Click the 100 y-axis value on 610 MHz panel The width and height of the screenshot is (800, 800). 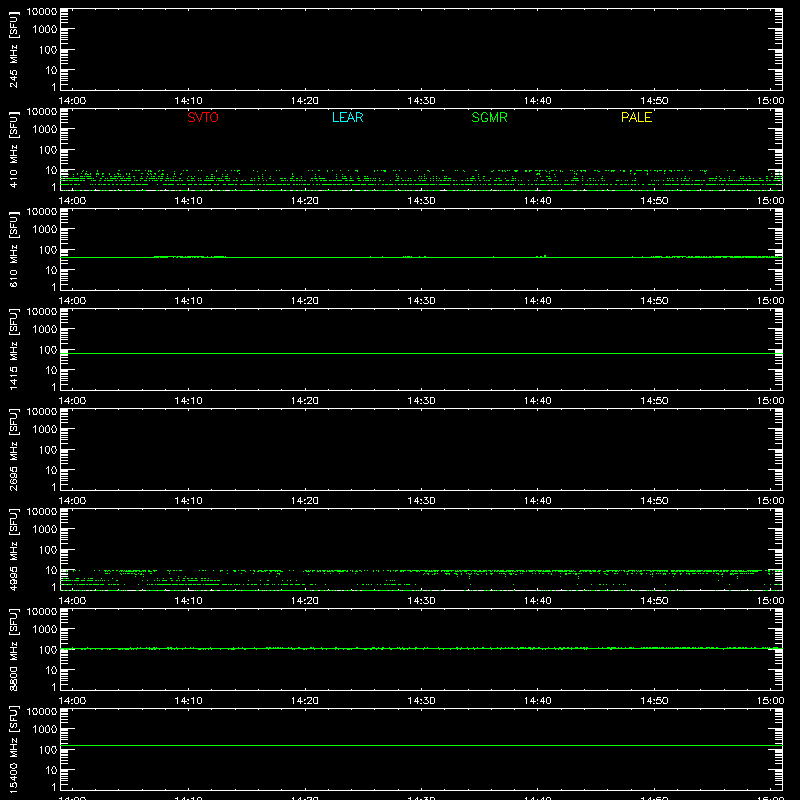point(48,250)
